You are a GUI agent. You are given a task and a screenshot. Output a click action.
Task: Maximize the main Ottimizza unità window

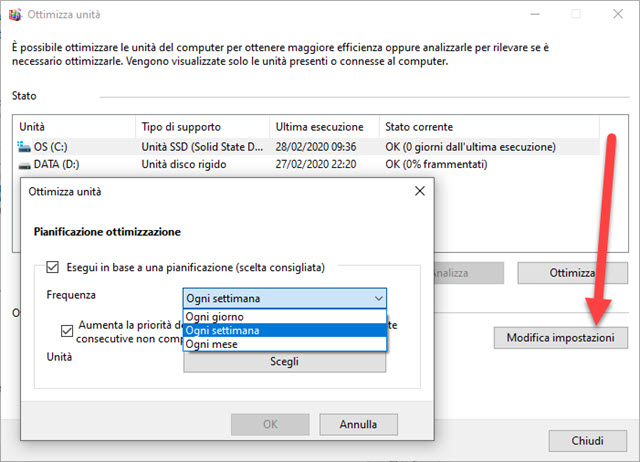coord(577,15)
